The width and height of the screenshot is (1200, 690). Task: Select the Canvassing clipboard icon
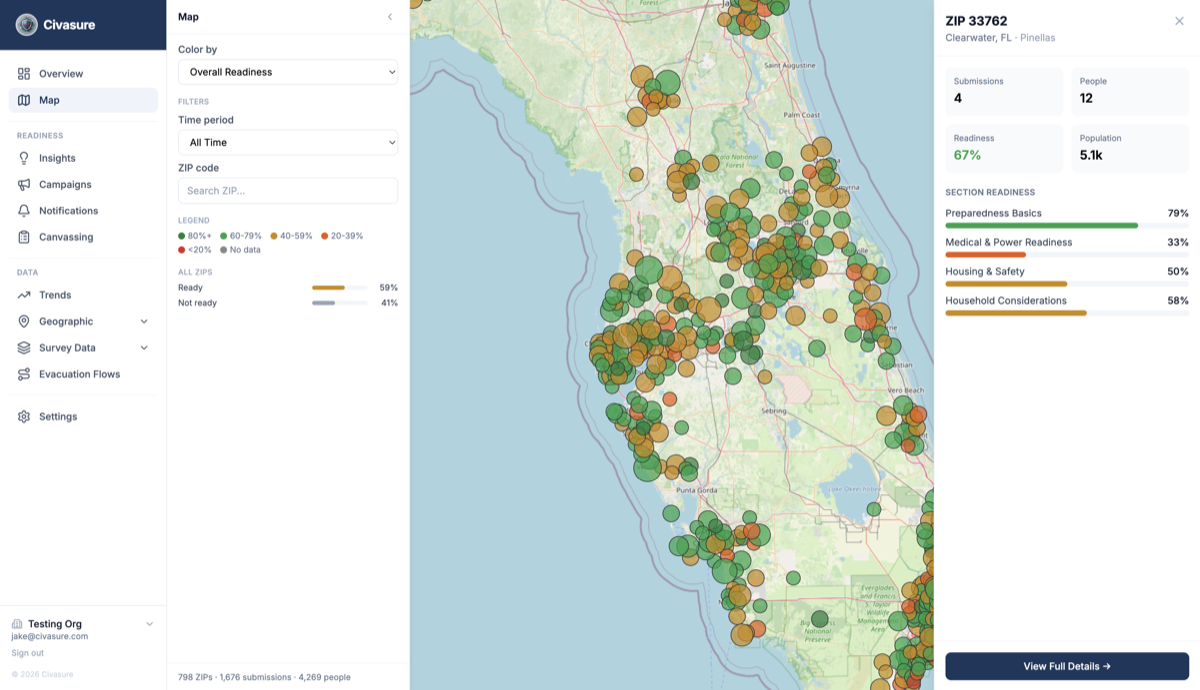22,237
